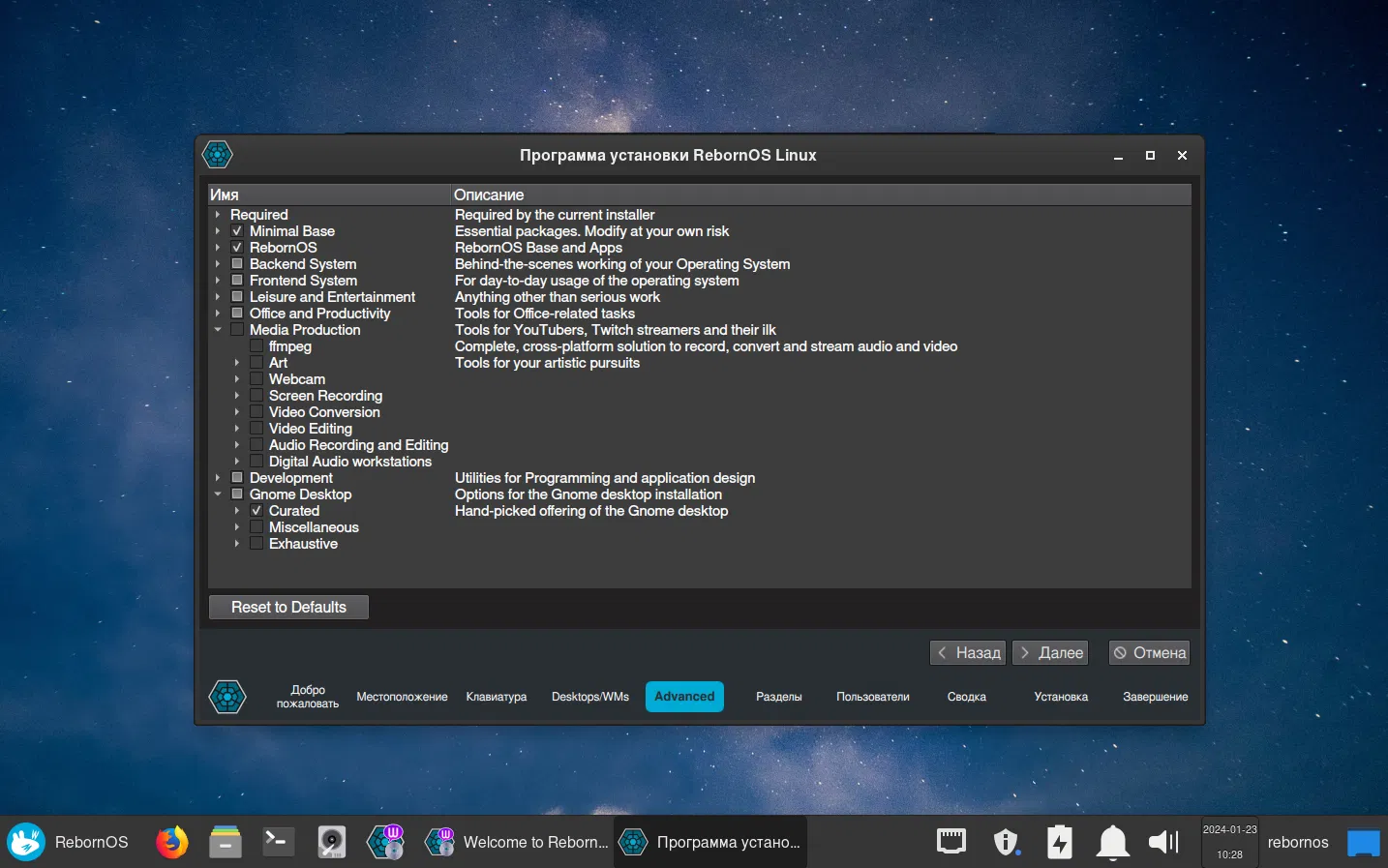This screenshot has width=1388, height=868.
Task: Collapse the Media Production group
Action: pos(218,330)
